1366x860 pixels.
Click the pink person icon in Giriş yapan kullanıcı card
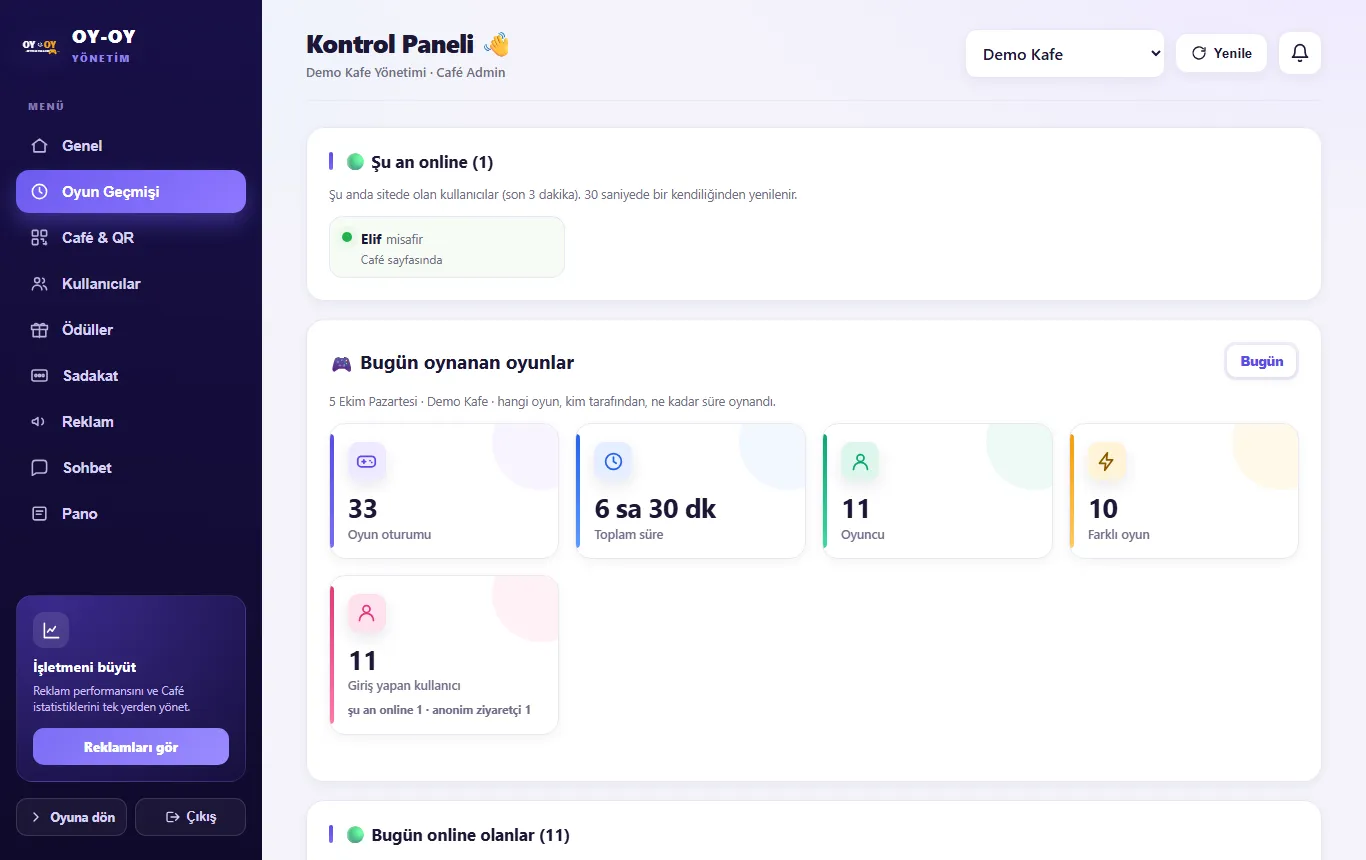click(x=367, y=613)
